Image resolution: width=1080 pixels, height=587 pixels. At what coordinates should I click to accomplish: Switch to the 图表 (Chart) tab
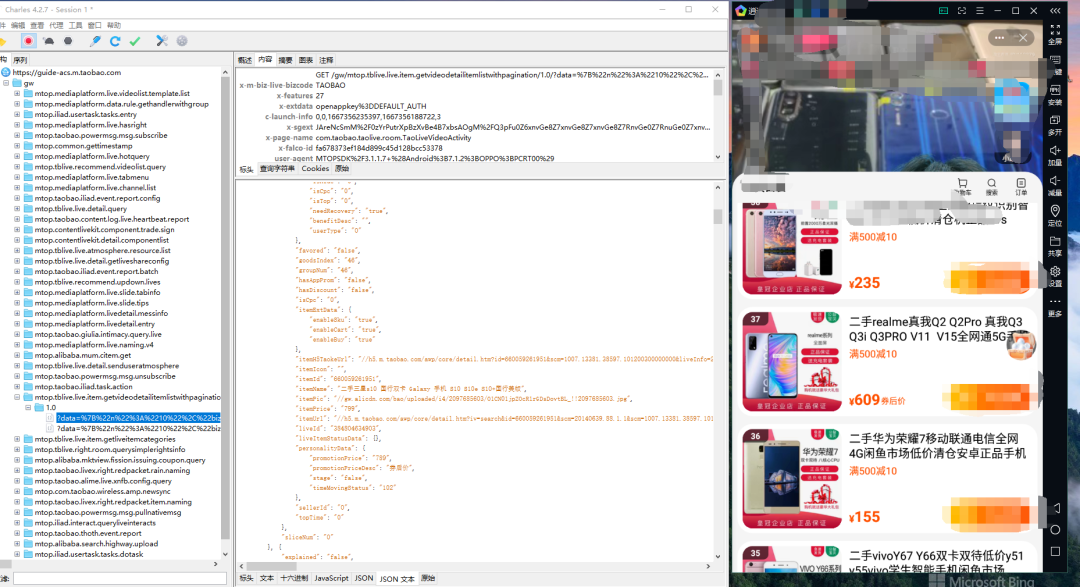(306, 61)
